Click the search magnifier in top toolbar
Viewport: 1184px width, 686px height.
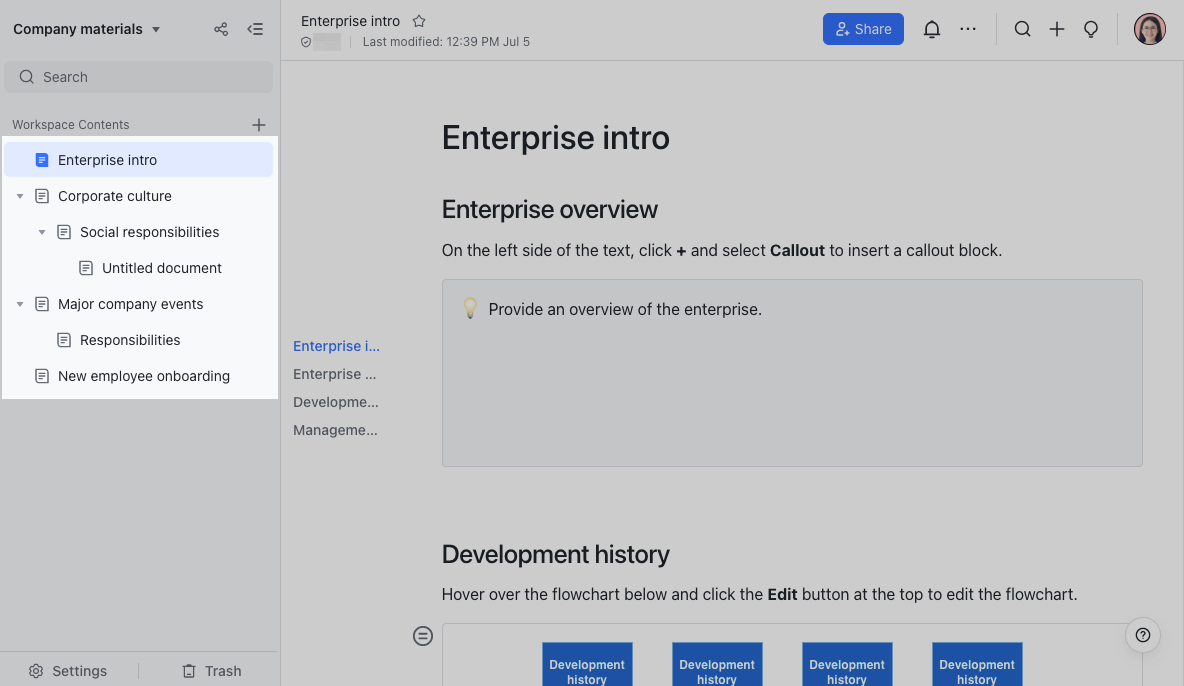coord(1022,29)
